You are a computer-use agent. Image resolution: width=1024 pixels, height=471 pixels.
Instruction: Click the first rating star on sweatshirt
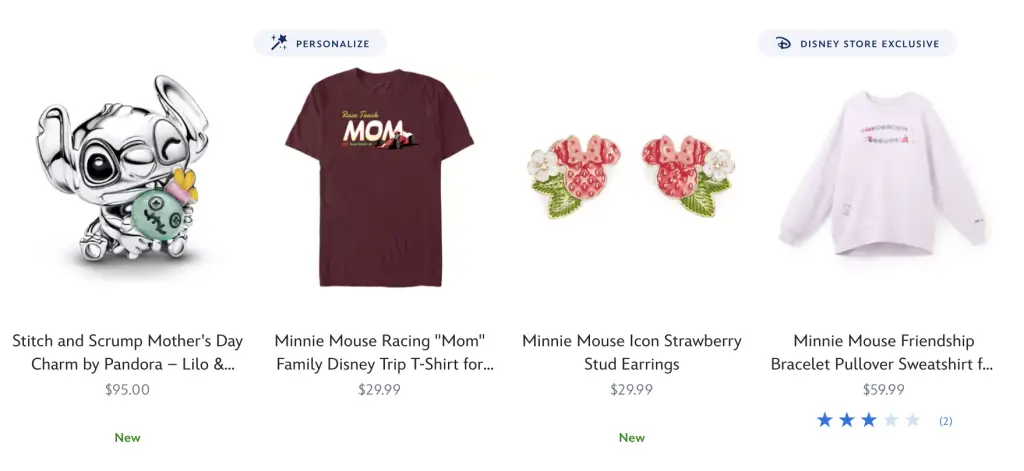click(825, 420)
